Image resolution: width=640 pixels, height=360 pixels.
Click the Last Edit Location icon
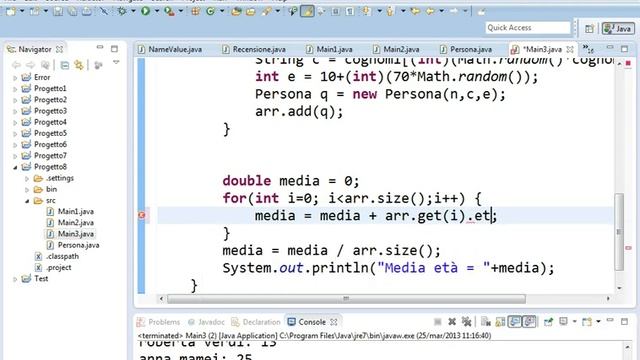pyautogui.click(x=416, y=11)
